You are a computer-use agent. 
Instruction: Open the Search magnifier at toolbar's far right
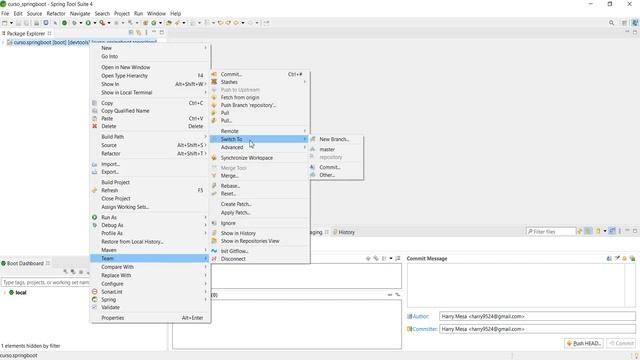tap(611, 23)
